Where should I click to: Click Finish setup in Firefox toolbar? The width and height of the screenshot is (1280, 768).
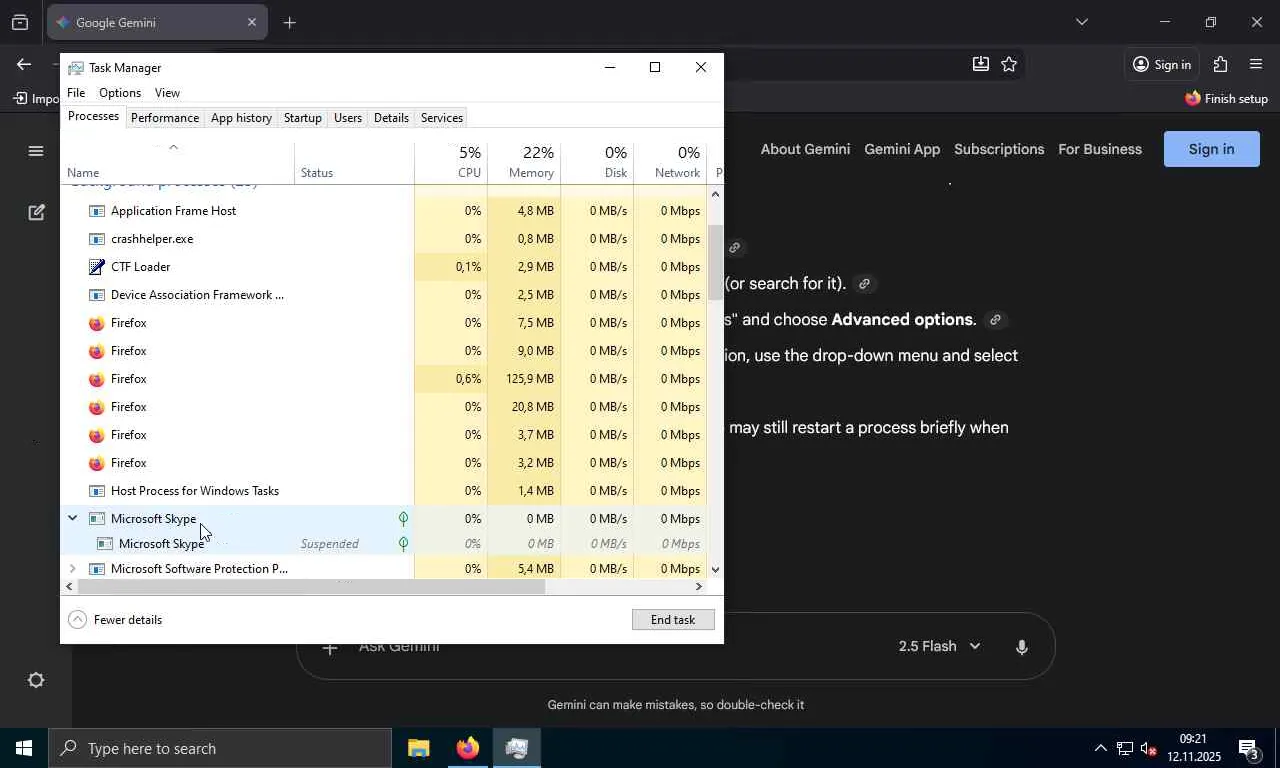pyautogui.click(x=1226, y=99)
